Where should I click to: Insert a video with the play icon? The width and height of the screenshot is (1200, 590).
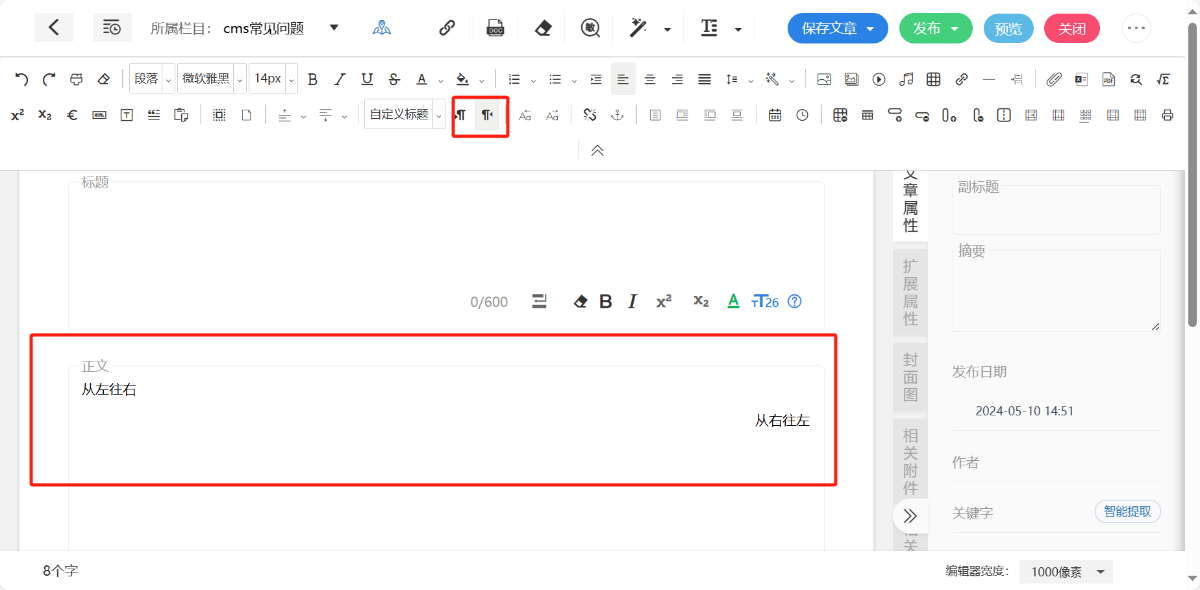tap(879, 79)
